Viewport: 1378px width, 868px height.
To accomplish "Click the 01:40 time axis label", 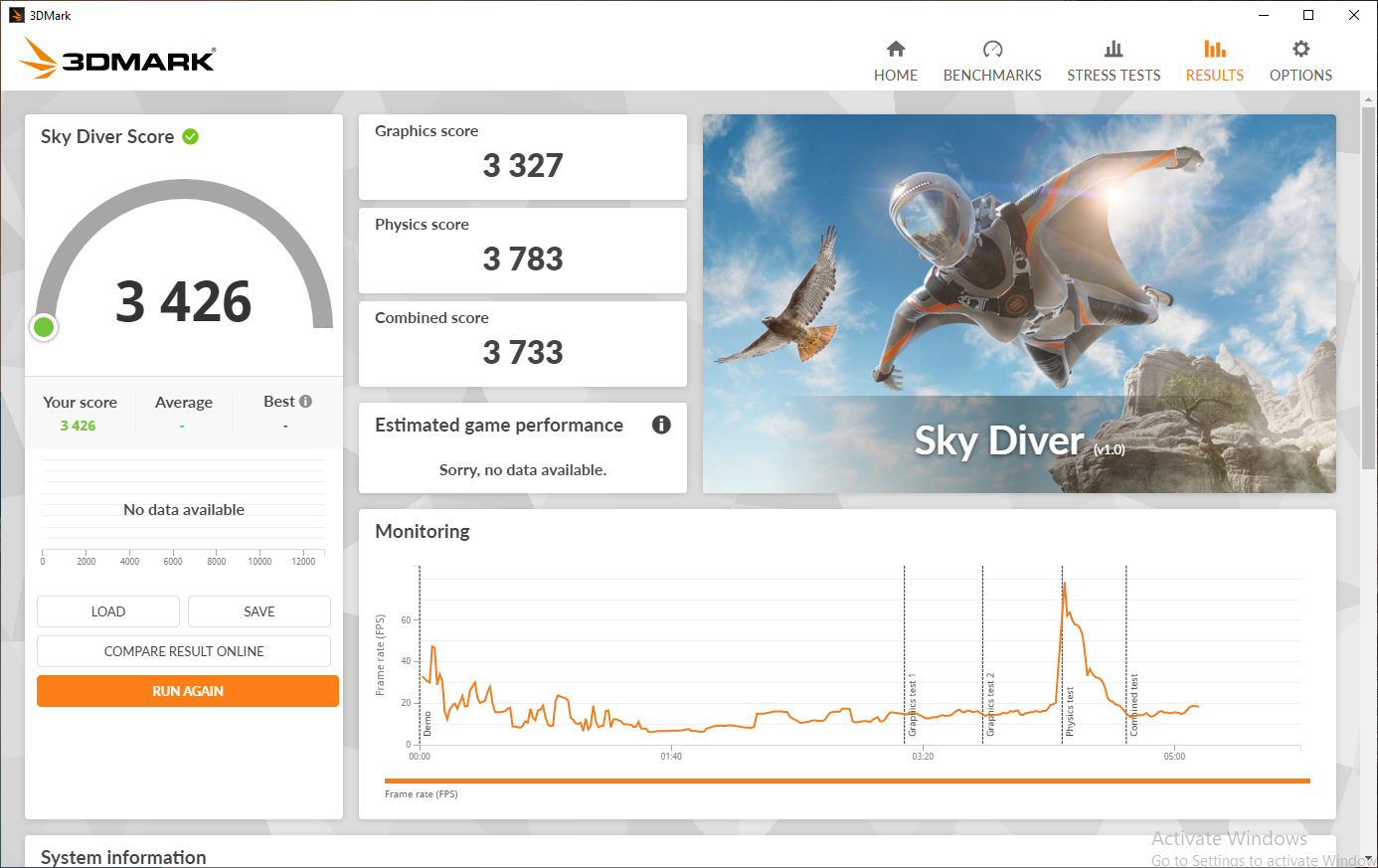I will point(671,757).
